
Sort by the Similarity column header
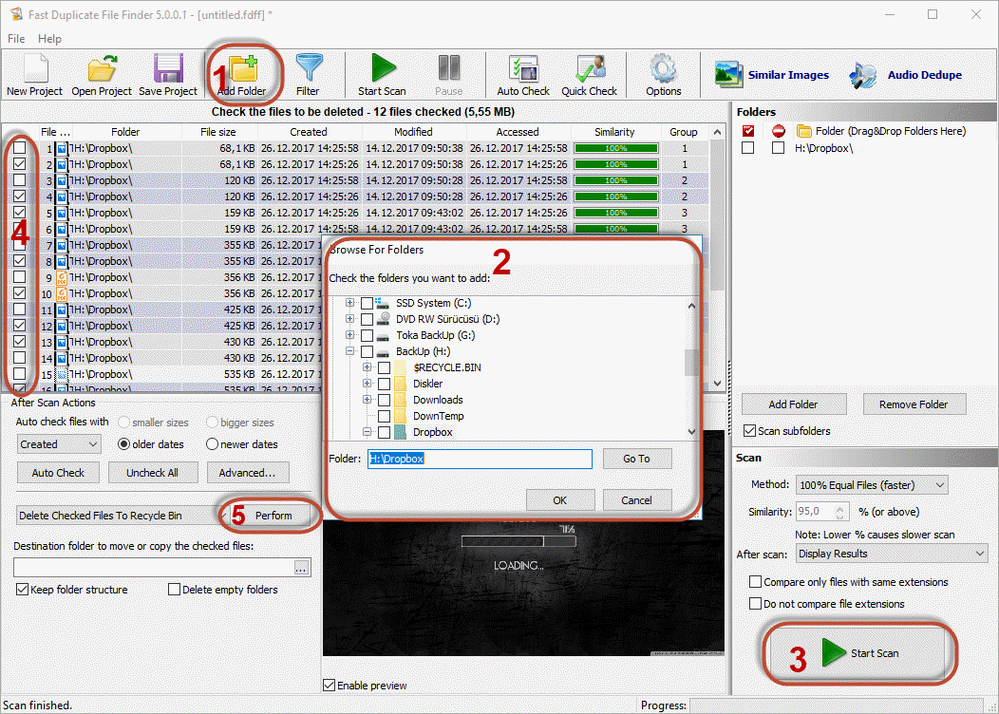pos(615,132)
